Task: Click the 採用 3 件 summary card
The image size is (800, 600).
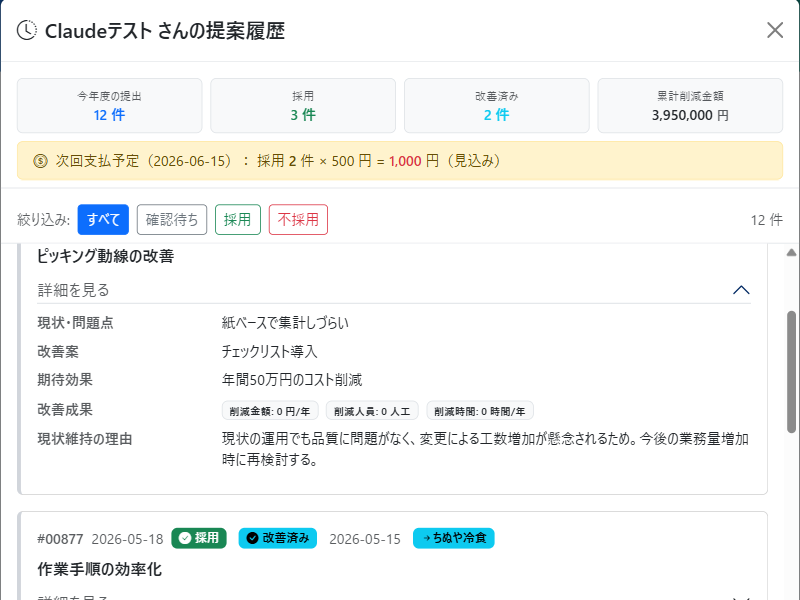Action: click(x=303, y=106)
